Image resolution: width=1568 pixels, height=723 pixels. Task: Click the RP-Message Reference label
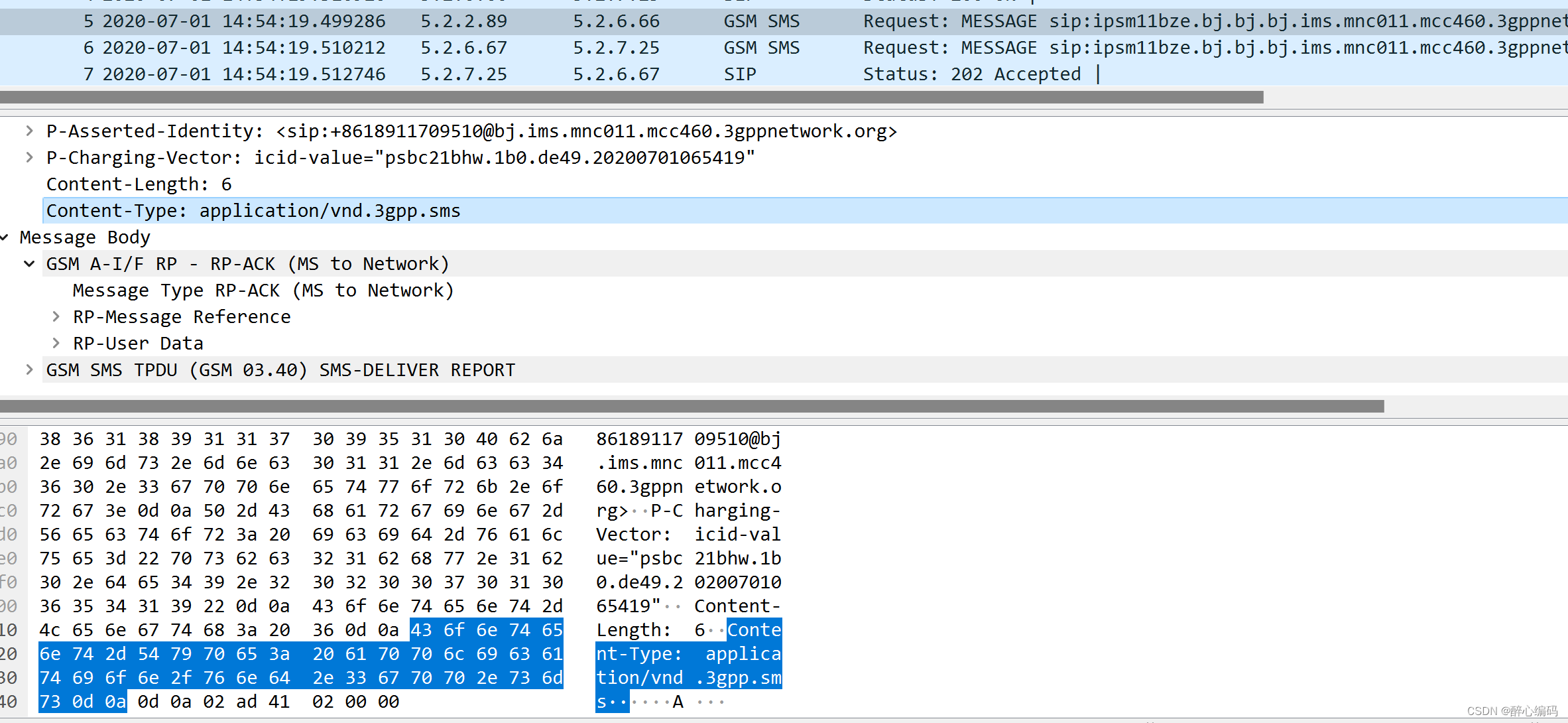[182, 316]
